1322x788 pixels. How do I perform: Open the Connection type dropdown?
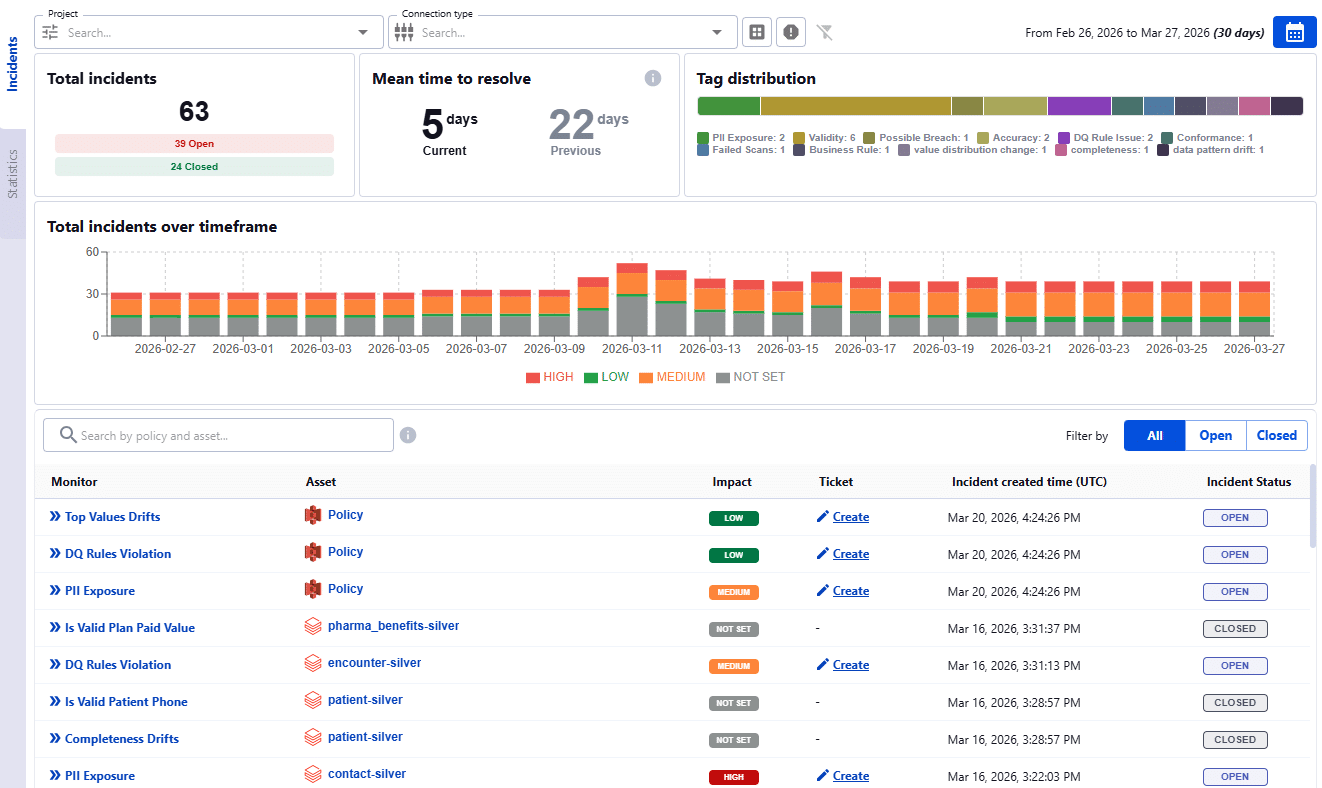pyautogui.click(x=715, y=31)
